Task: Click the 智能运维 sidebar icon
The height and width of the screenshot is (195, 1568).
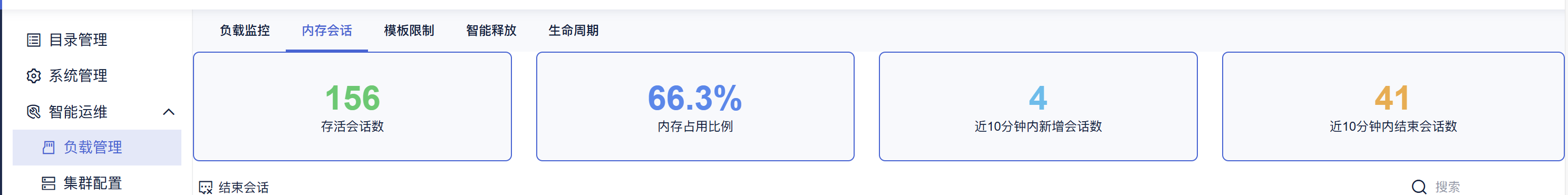Action: click(34, 112)
